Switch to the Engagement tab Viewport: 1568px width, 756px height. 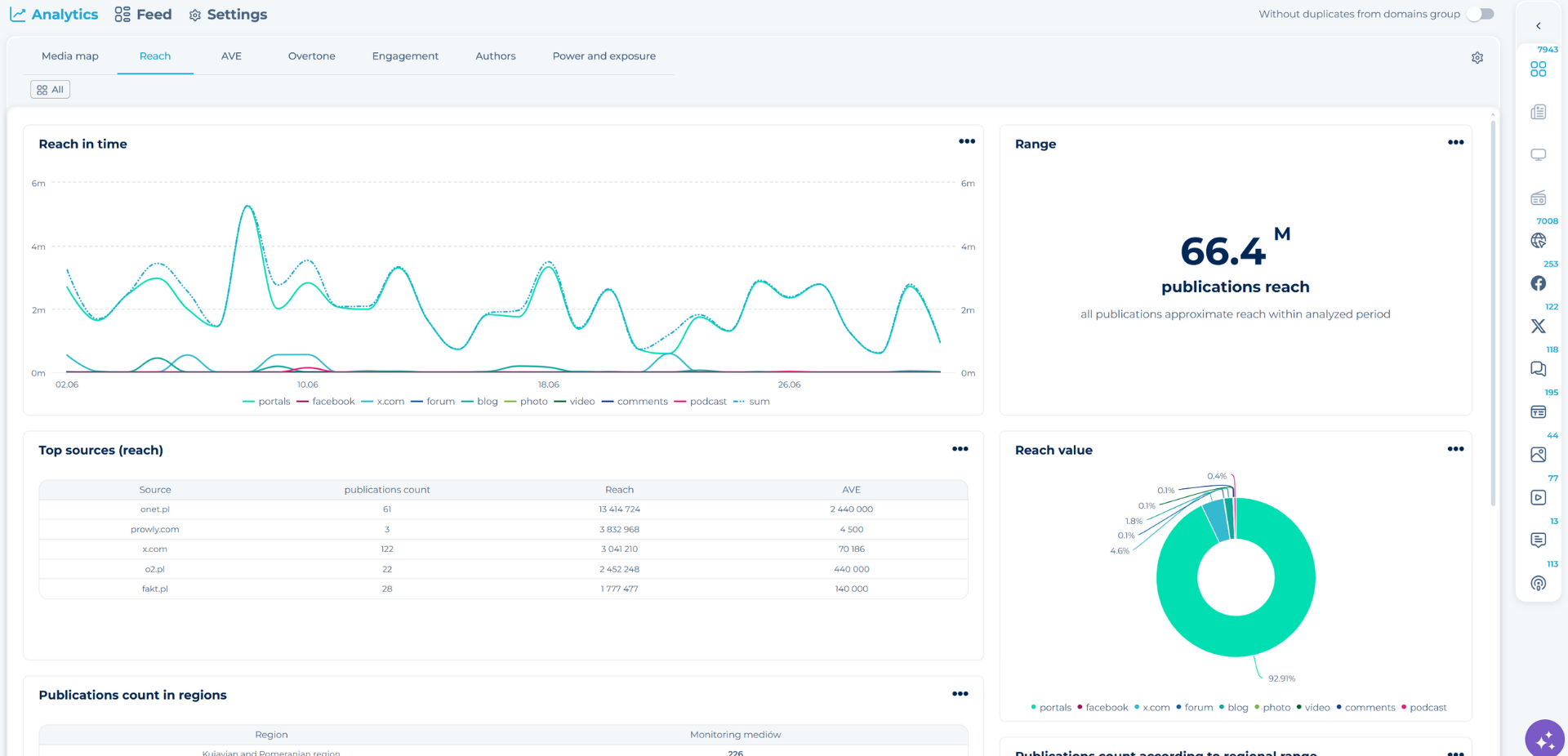(405, 56)
